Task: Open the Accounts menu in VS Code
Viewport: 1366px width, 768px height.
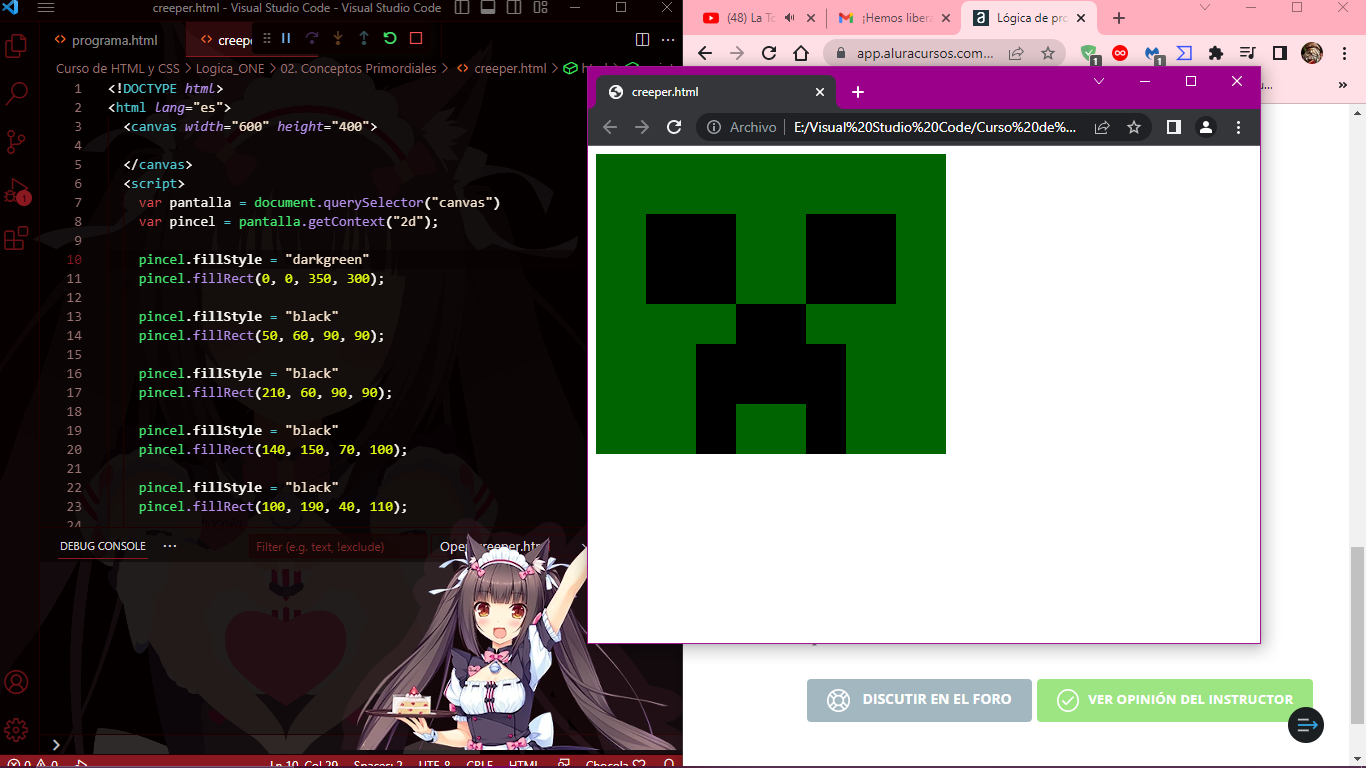Action: click(17, 682)
